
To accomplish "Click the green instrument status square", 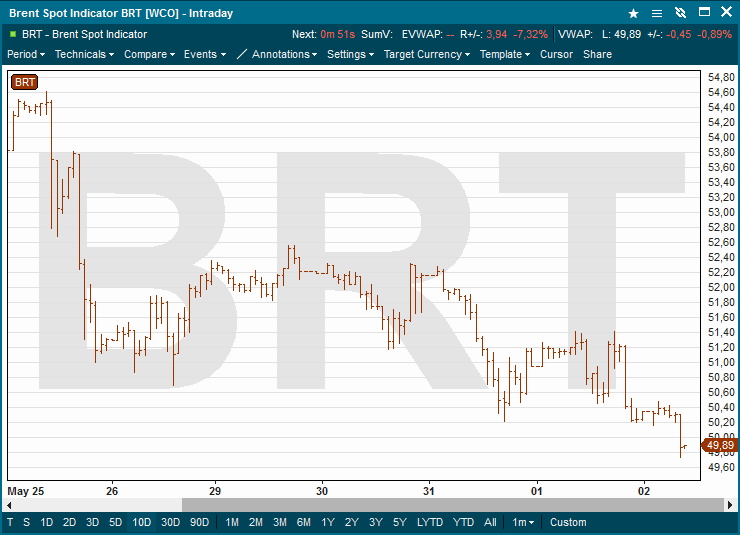I will click(x=13, y=34).
